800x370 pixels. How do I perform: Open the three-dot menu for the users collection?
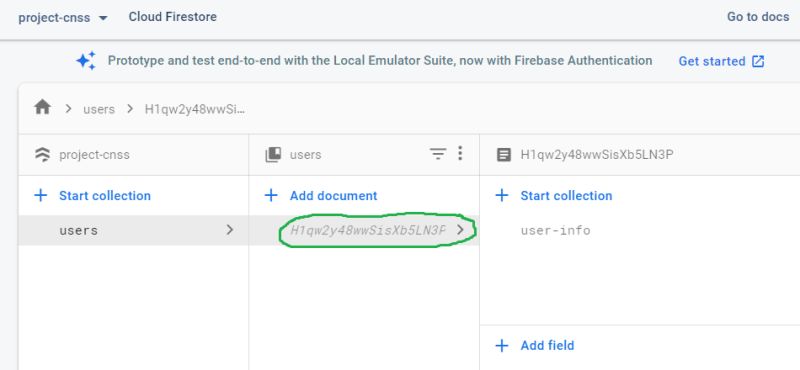tap(460, 153)
